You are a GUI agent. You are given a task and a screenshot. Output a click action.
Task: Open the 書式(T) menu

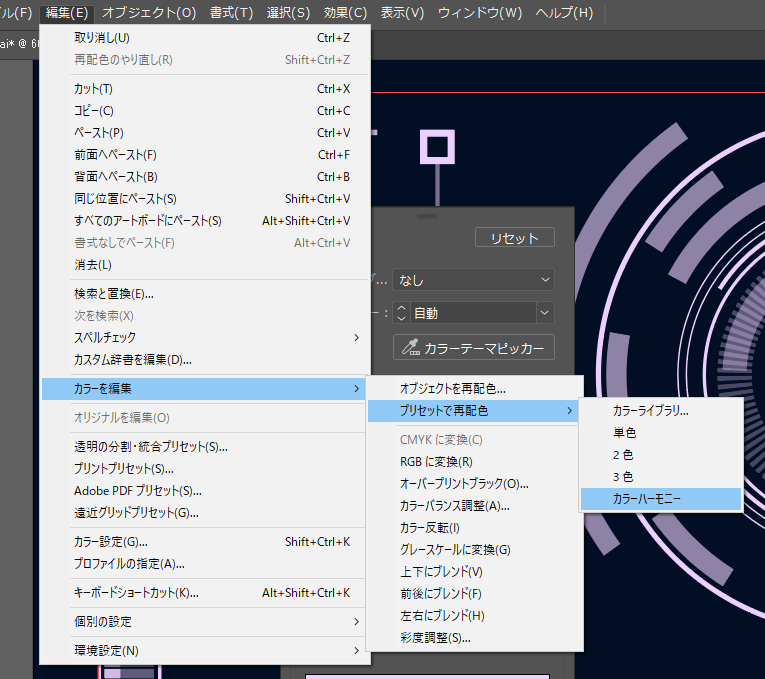231,12
